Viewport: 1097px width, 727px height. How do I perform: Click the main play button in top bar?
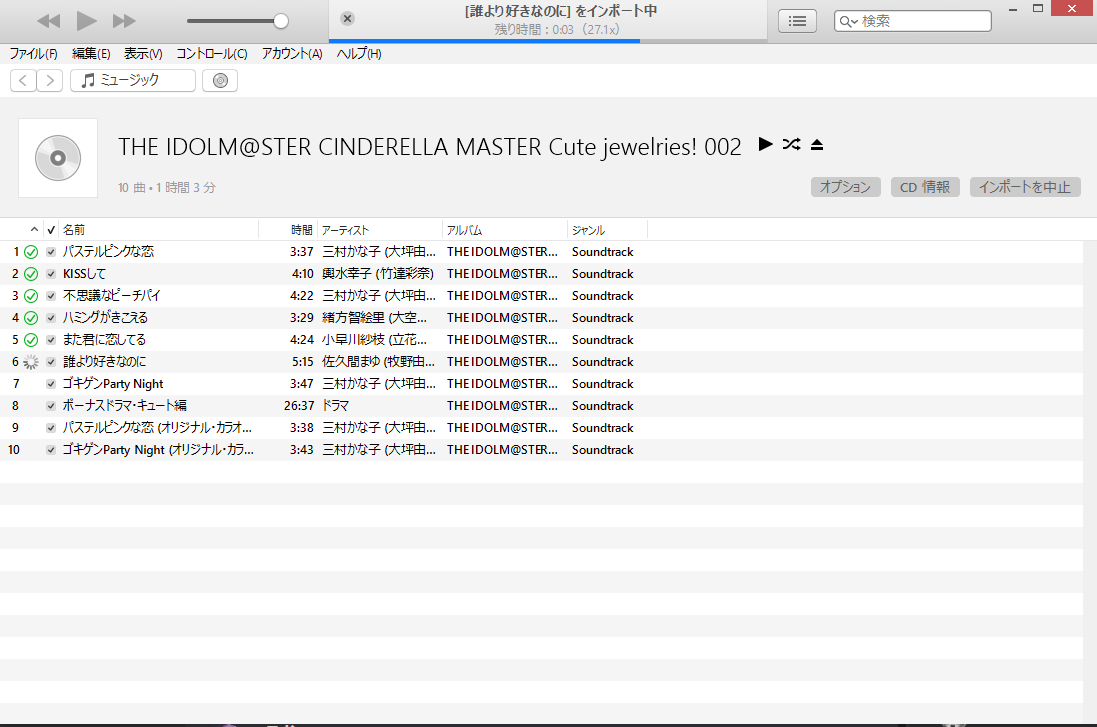coord(86,21)
